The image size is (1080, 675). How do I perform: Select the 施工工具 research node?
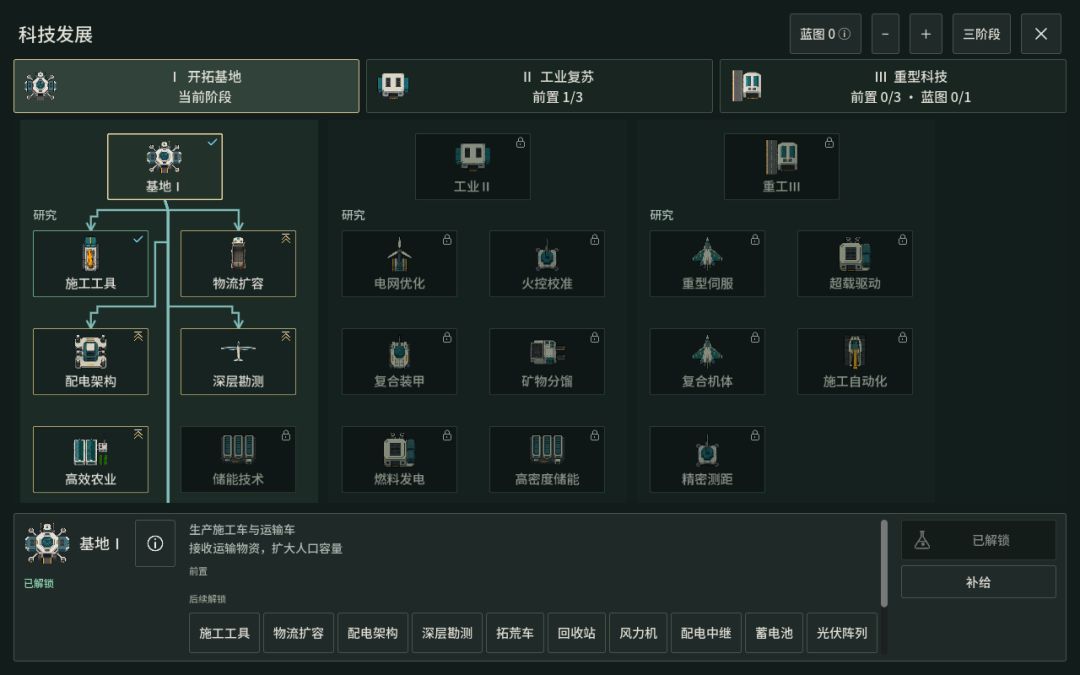pos(91,264)
